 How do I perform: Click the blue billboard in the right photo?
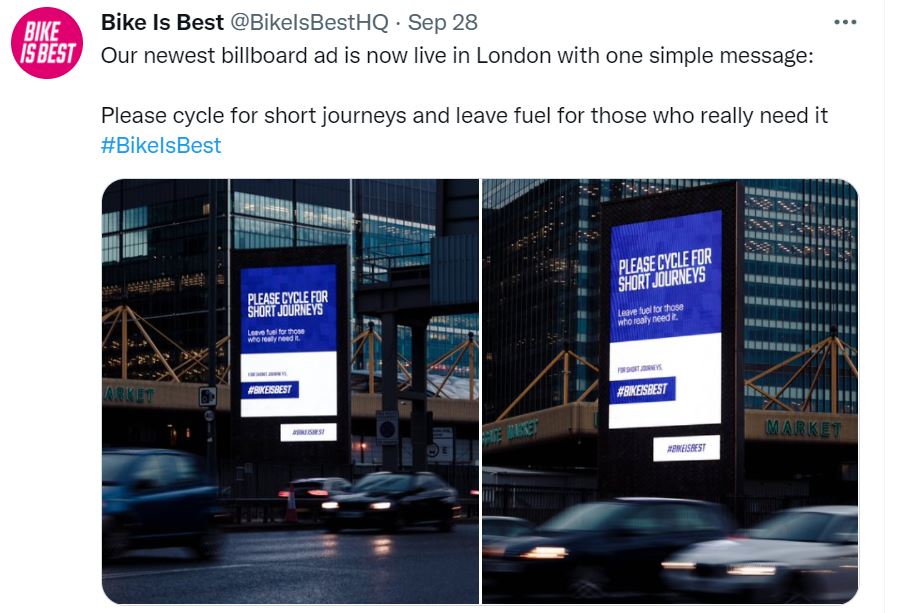coord(666,320)
